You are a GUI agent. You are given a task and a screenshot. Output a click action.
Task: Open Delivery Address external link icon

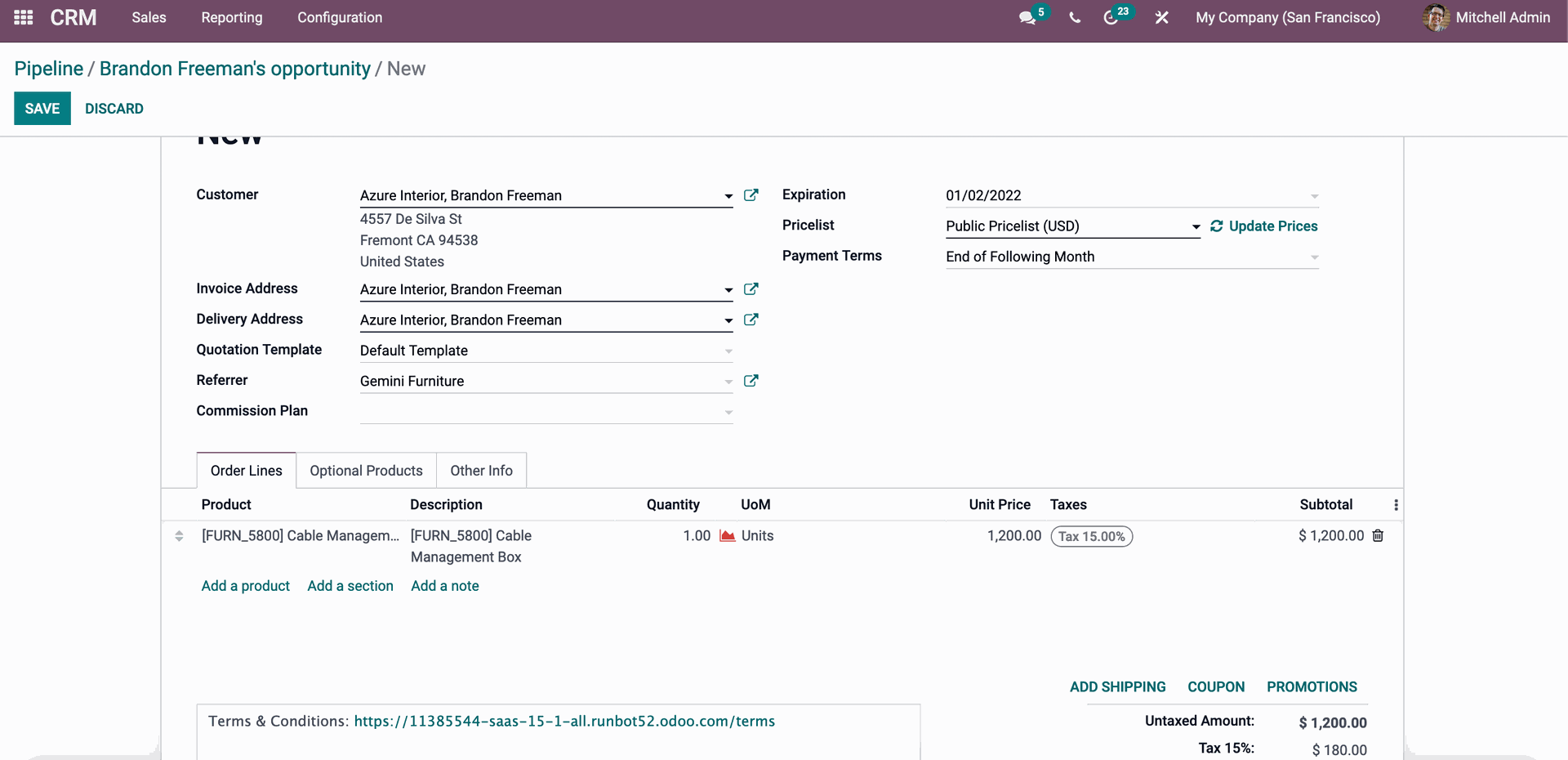pos(751,320)
